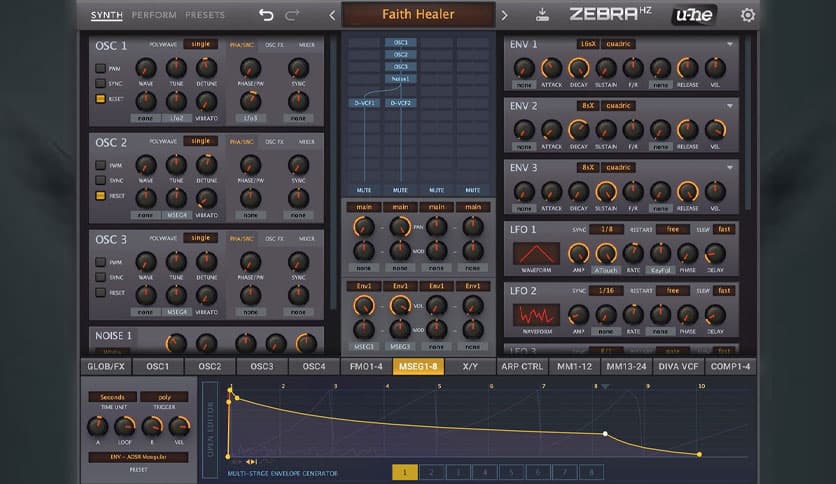Toggle OSC 1 SYNC checkbox

[100, 83]
